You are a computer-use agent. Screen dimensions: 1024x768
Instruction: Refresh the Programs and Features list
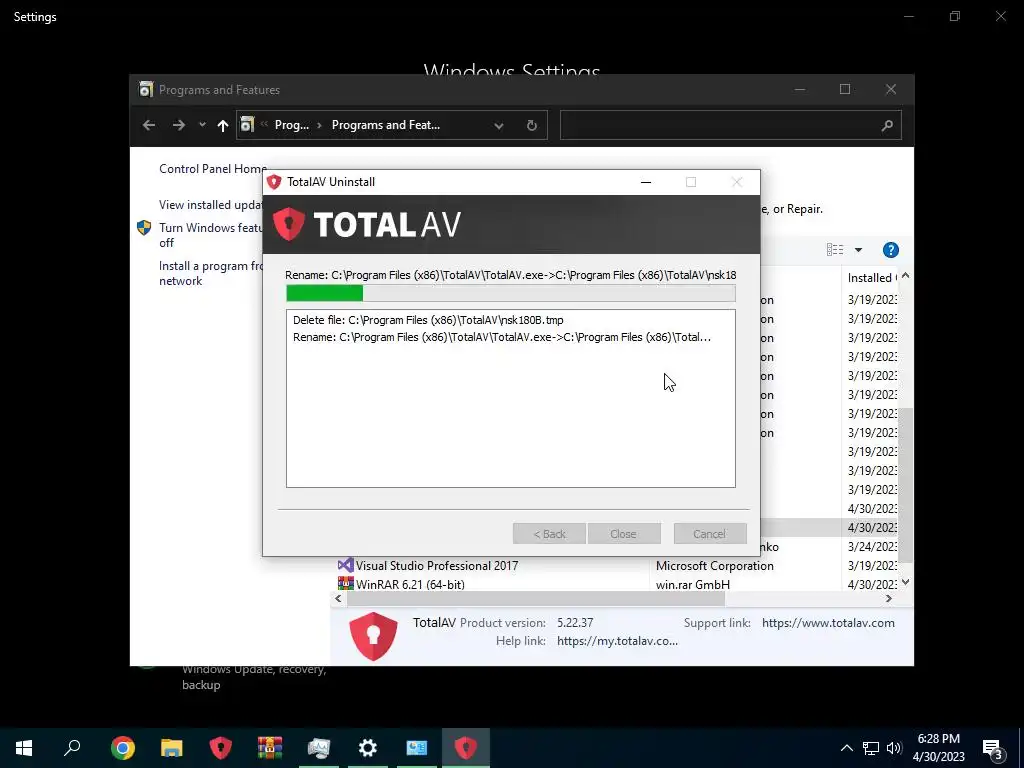[532, 125]
